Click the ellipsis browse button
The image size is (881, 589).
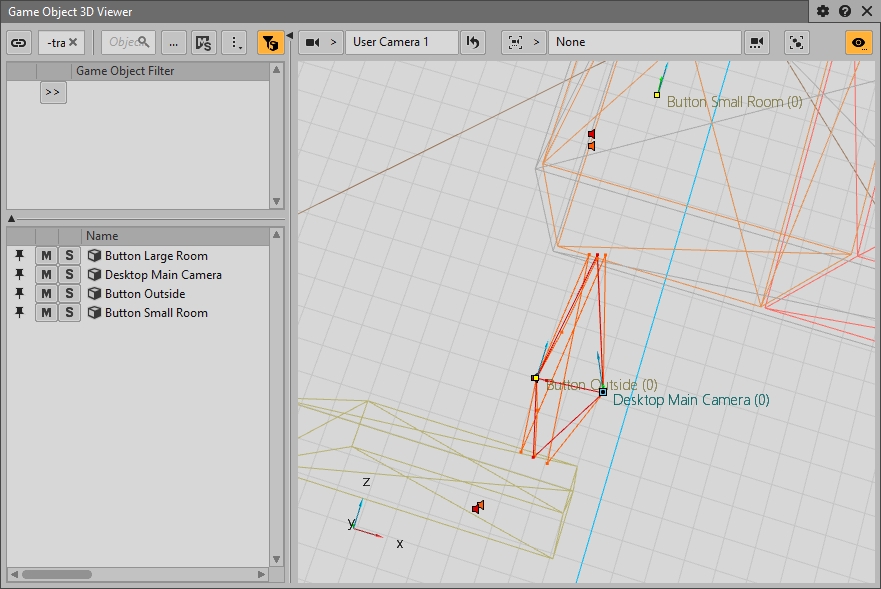pos(173,42)
